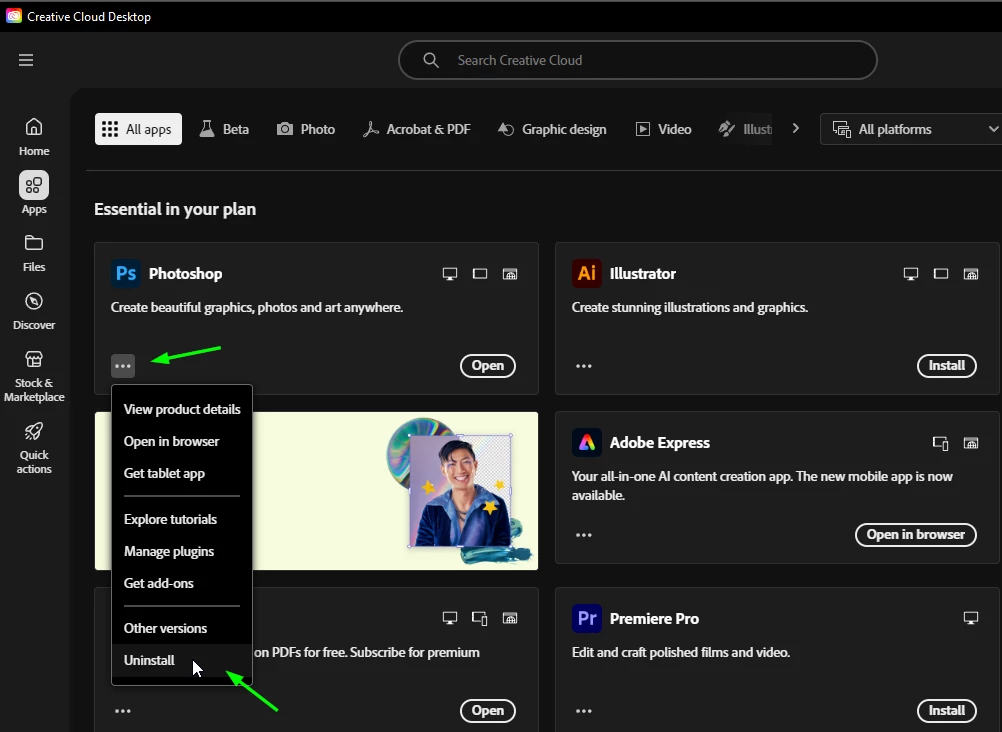Choose Explore tutorials menu item
This screenshot has width=1002, height=732.
(182, 519)
